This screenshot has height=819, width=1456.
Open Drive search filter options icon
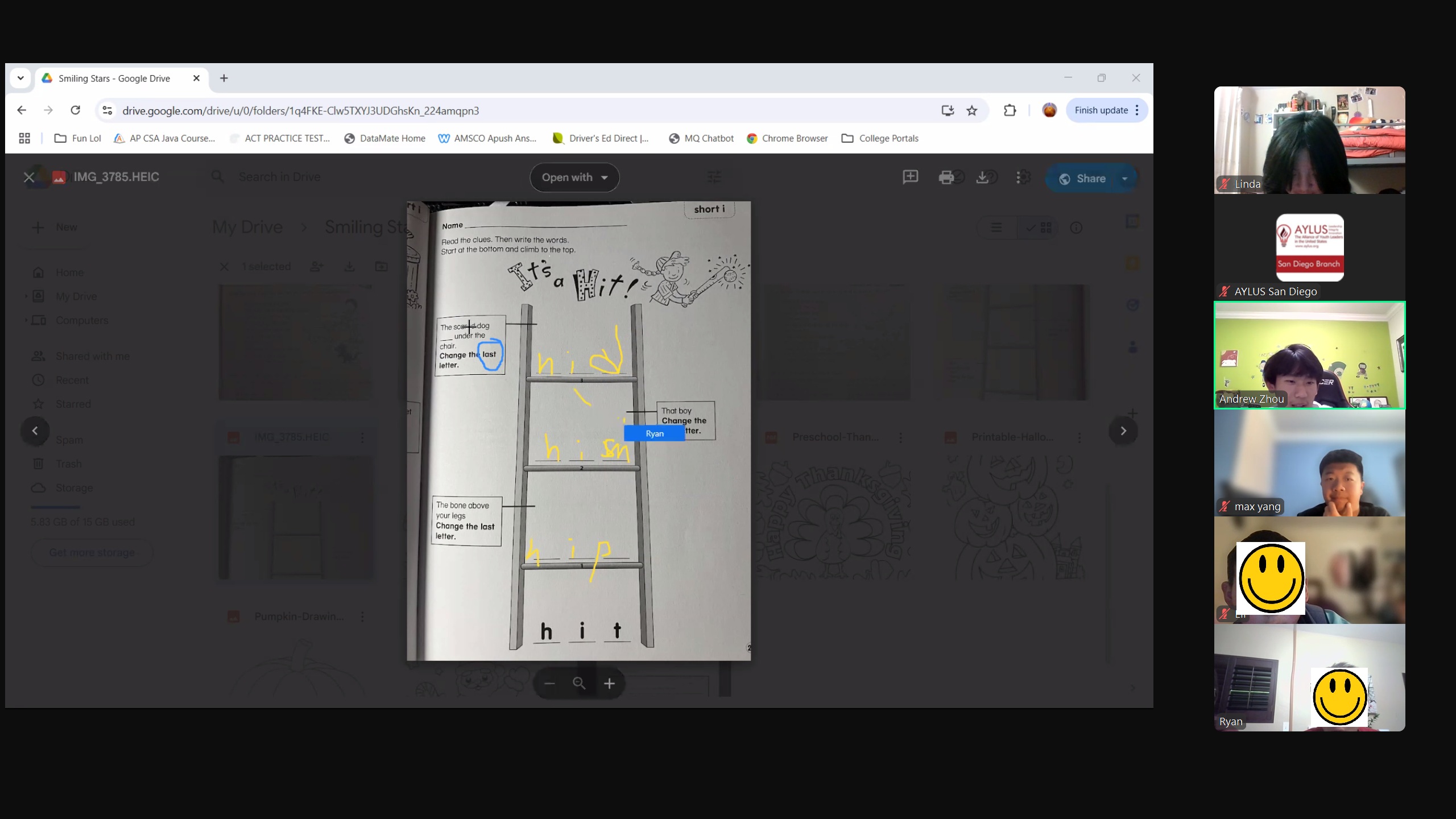(x=714, y=177)
